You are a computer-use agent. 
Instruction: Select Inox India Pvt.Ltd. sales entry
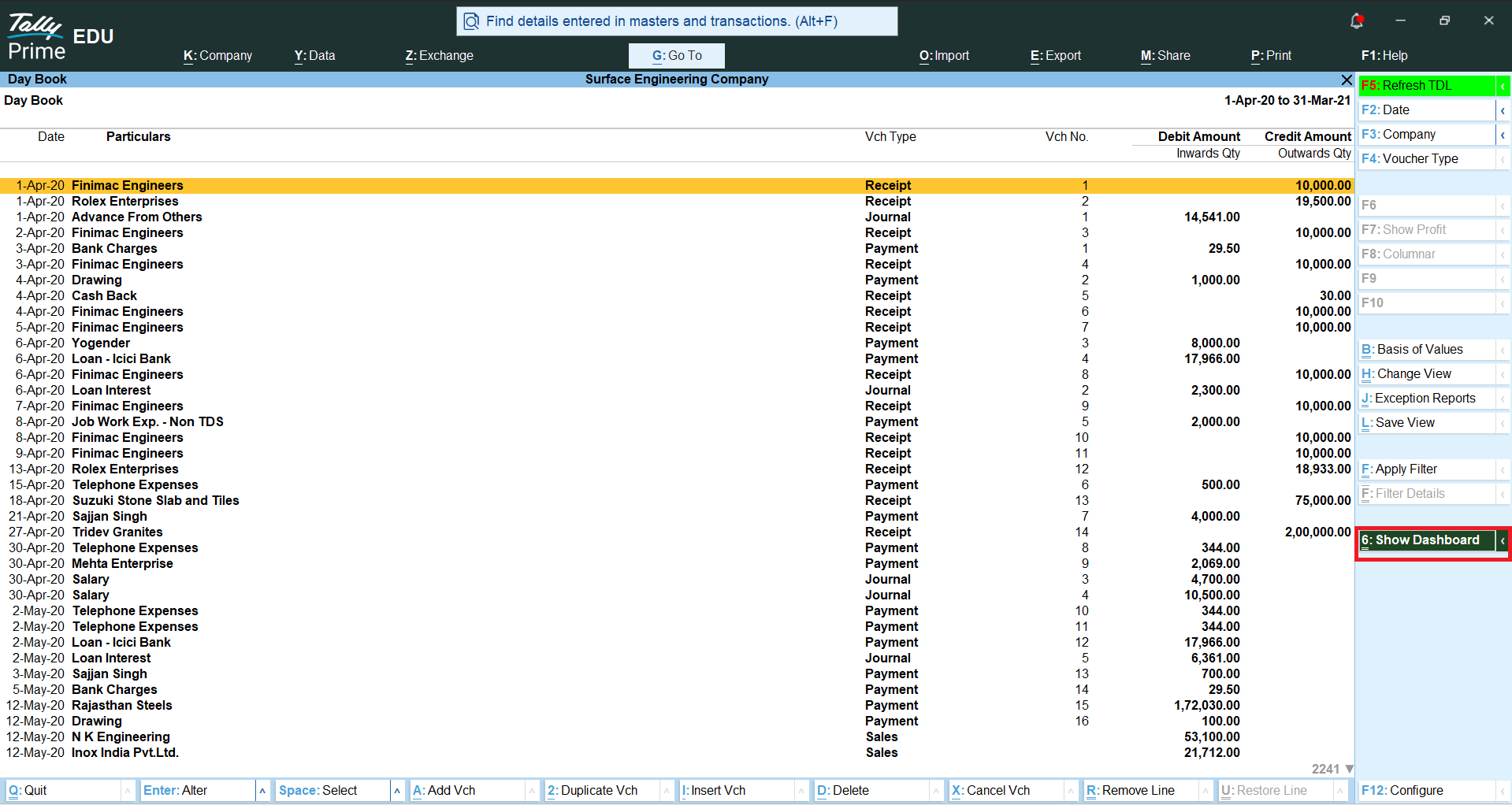[x=677, y=753]
